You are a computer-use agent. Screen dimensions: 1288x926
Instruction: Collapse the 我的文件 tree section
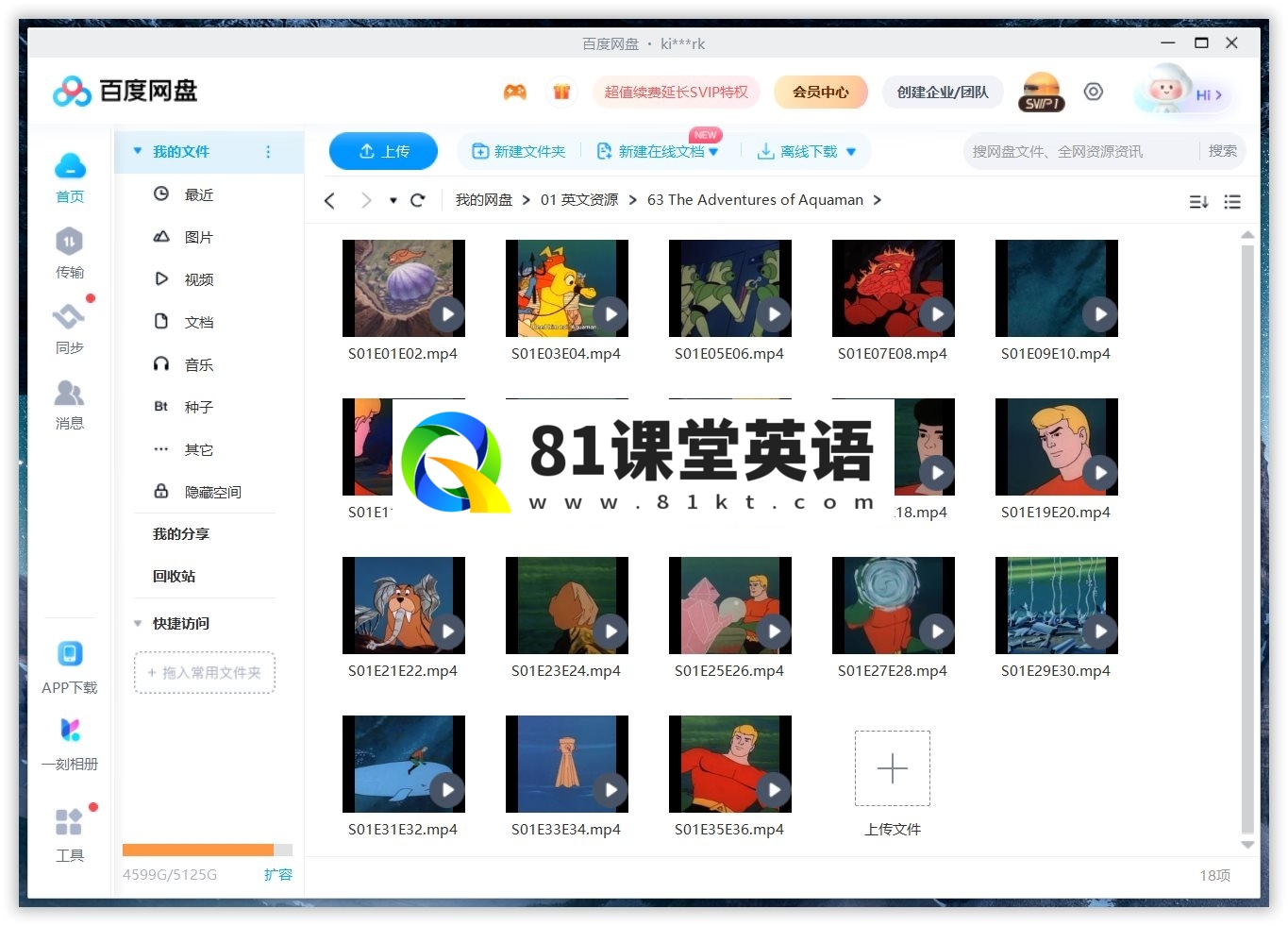pyautogui.click(x=138, y=151)
